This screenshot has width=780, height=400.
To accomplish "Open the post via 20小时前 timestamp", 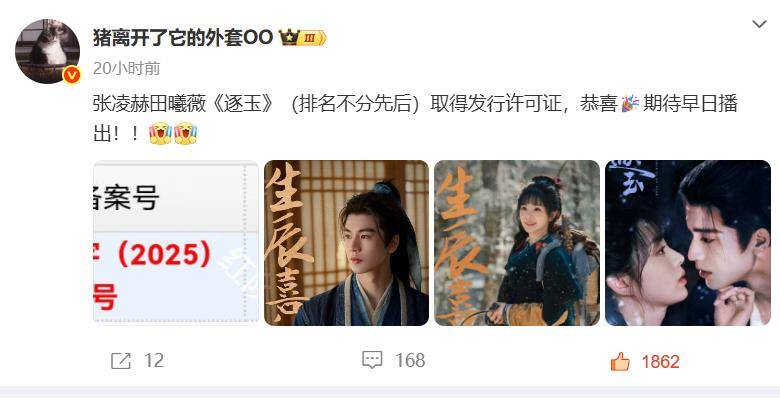I will click(126, 68).
